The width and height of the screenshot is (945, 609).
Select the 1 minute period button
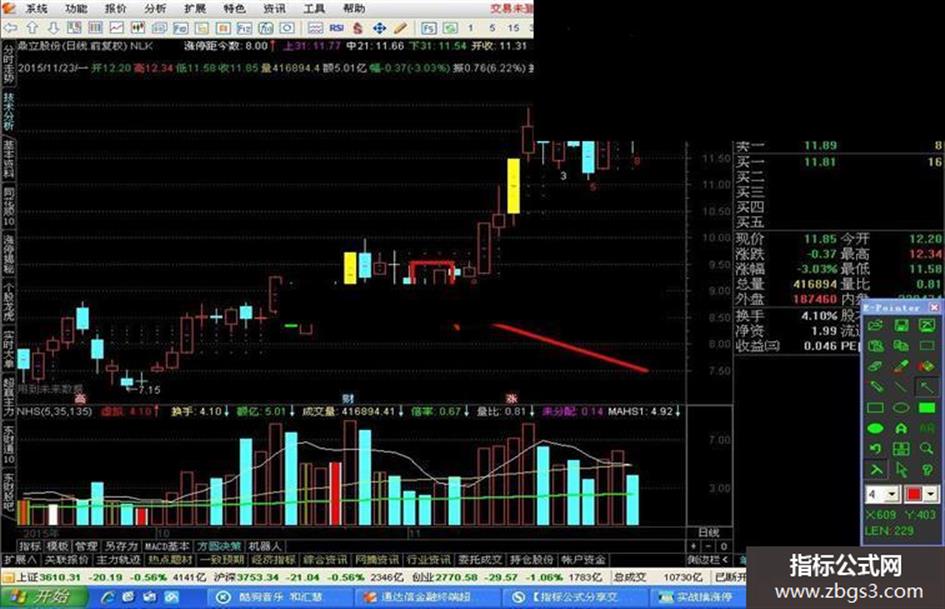(470, 28)
